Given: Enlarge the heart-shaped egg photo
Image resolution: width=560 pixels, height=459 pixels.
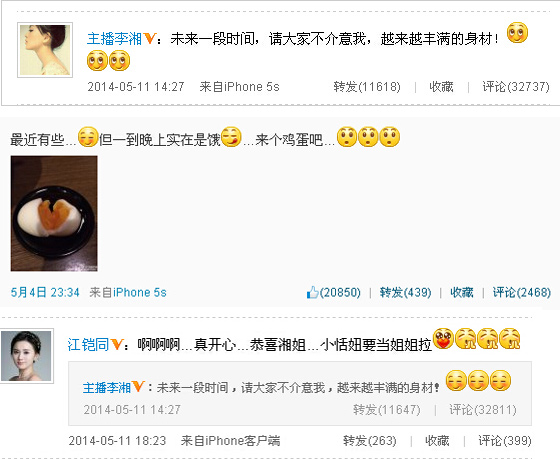Looking at the screenshot, I should 54,213.
